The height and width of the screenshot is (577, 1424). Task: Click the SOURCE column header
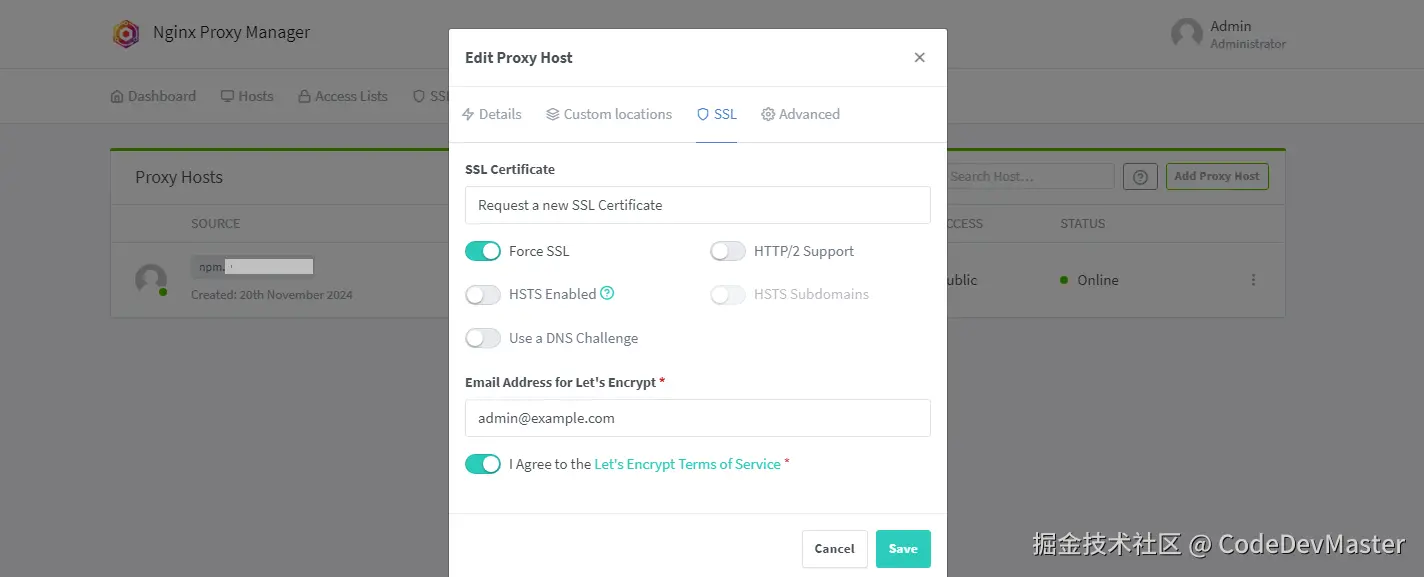pyautogui.click(x=216, y=224)
